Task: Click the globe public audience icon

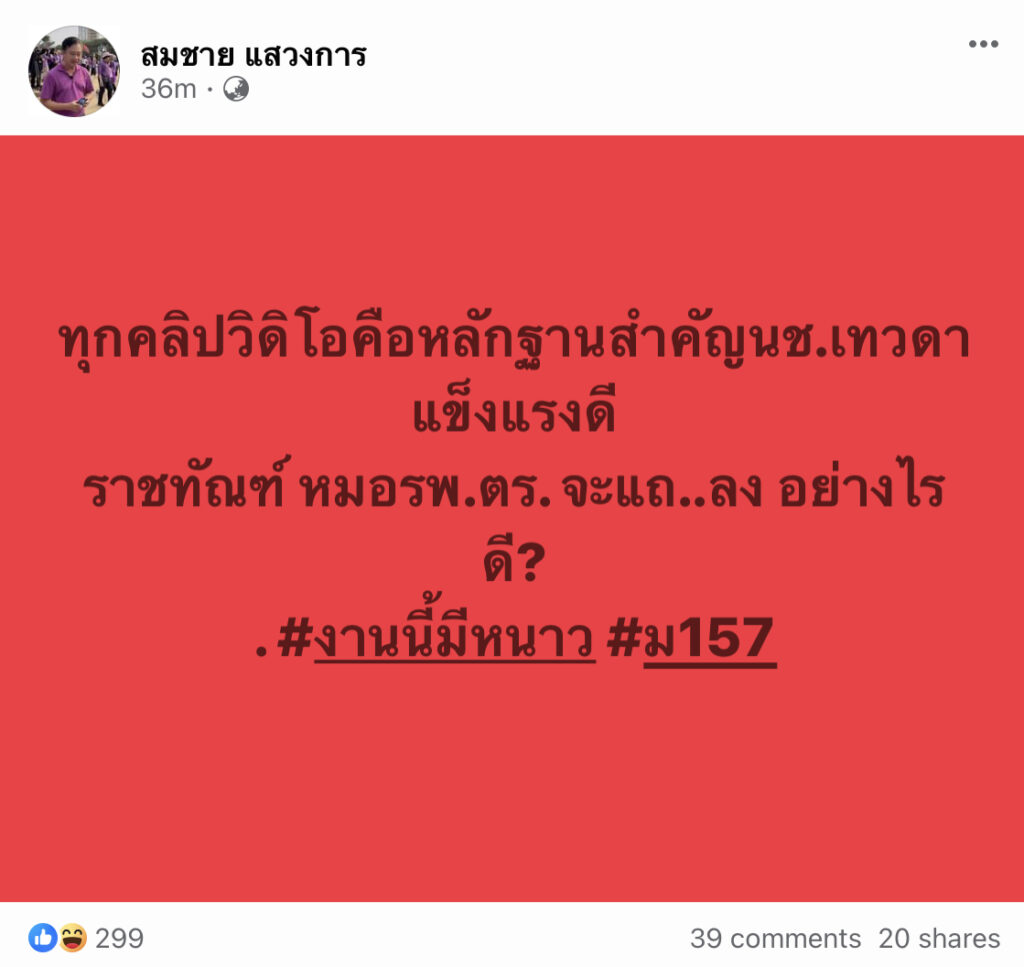Action: click(x=236, y=89)
